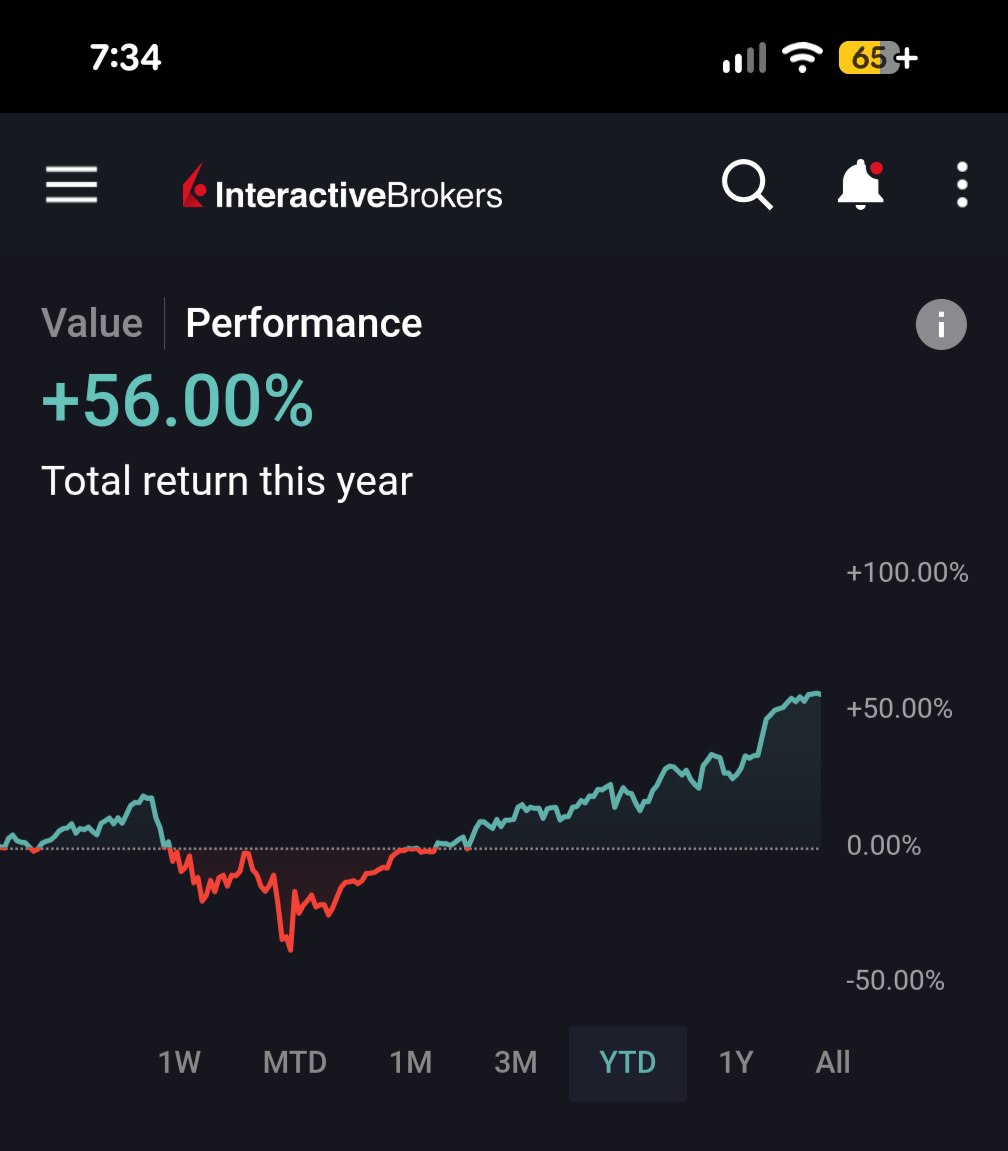Image resolution: width=1008 pixels, height=1151 pixels.
Task: Select the Performance view
Action: point(304,323)
